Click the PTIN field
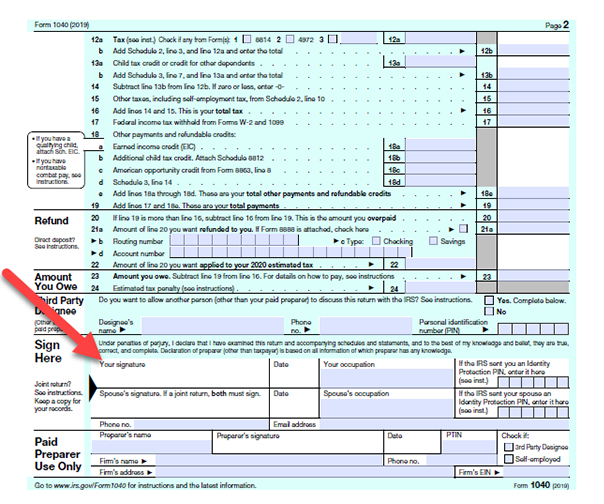 [469, 446]
